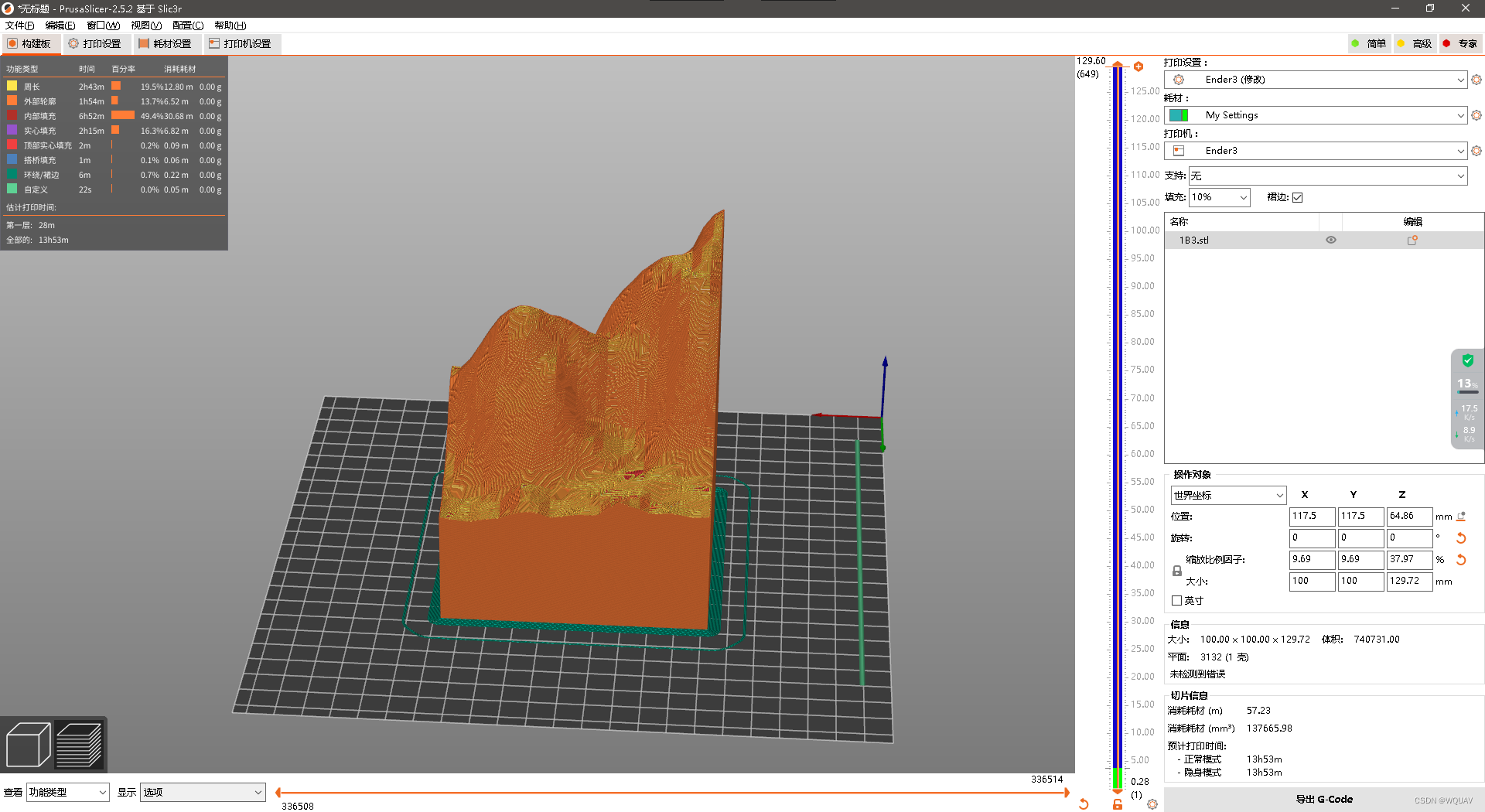The image size is (1485, 812).
Task: Open the 世界坐标 coordinate system dropdown
Action: [1228, 495]
